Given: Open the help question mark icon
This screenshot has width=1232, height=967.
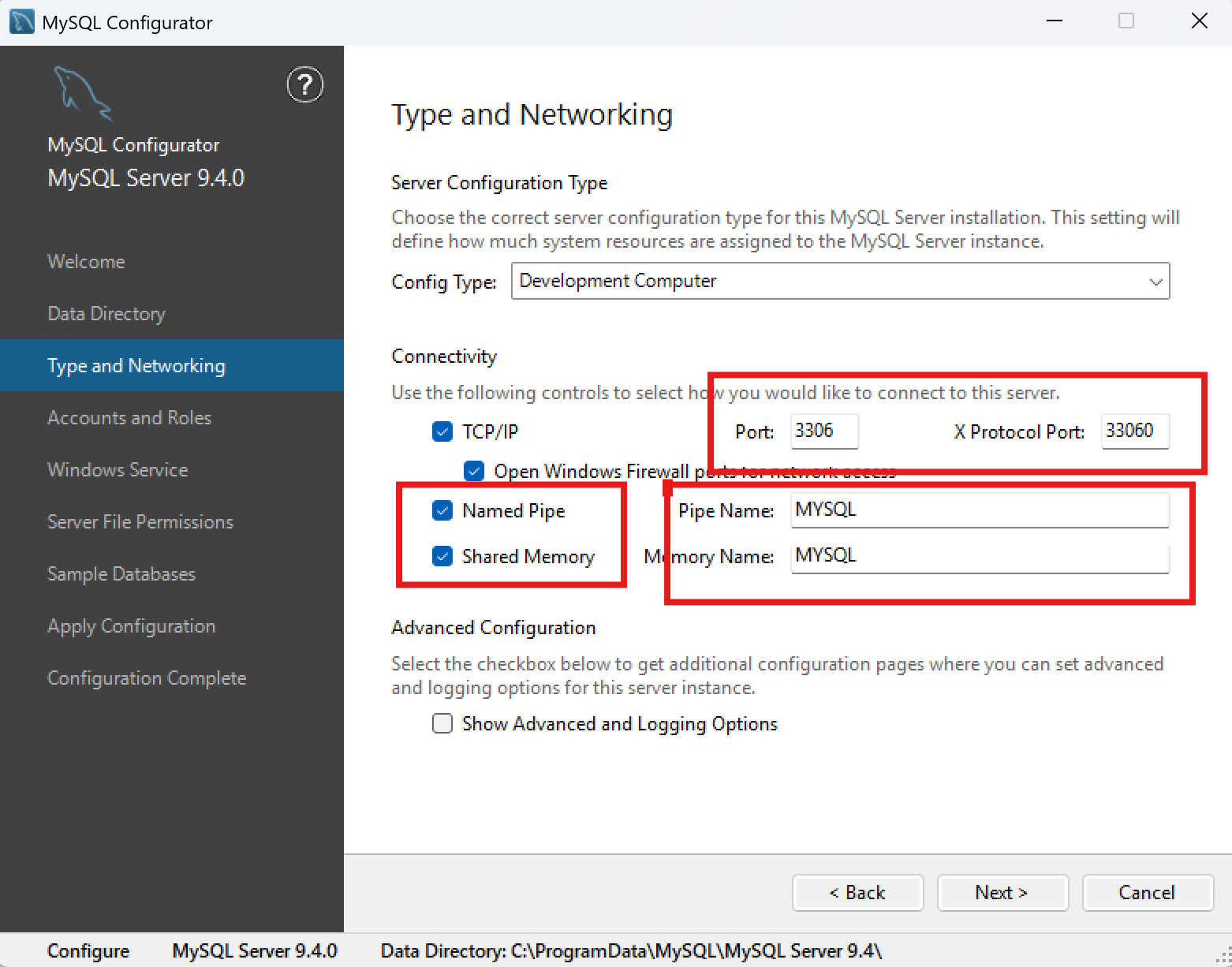Looking at the screenshot, I should point(305,85).
